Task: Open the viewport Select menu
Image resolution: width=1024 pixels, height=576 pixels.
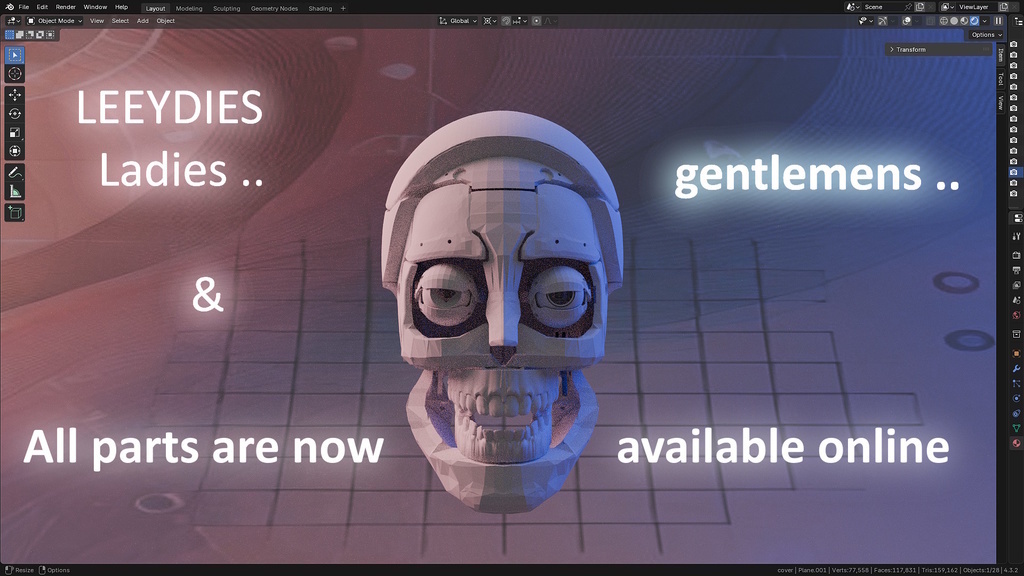Action: pos(120,21)
